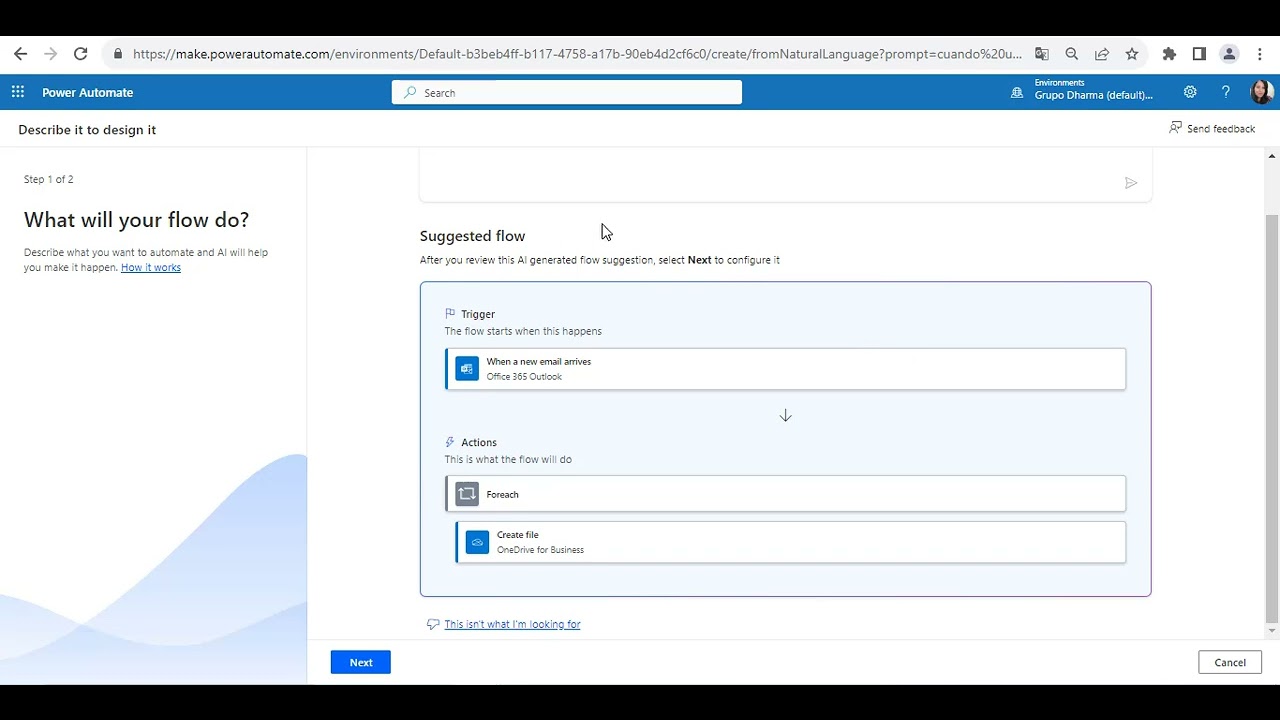Open the Settings gear icon
1280x720 pixels.
pos(1190,92)
